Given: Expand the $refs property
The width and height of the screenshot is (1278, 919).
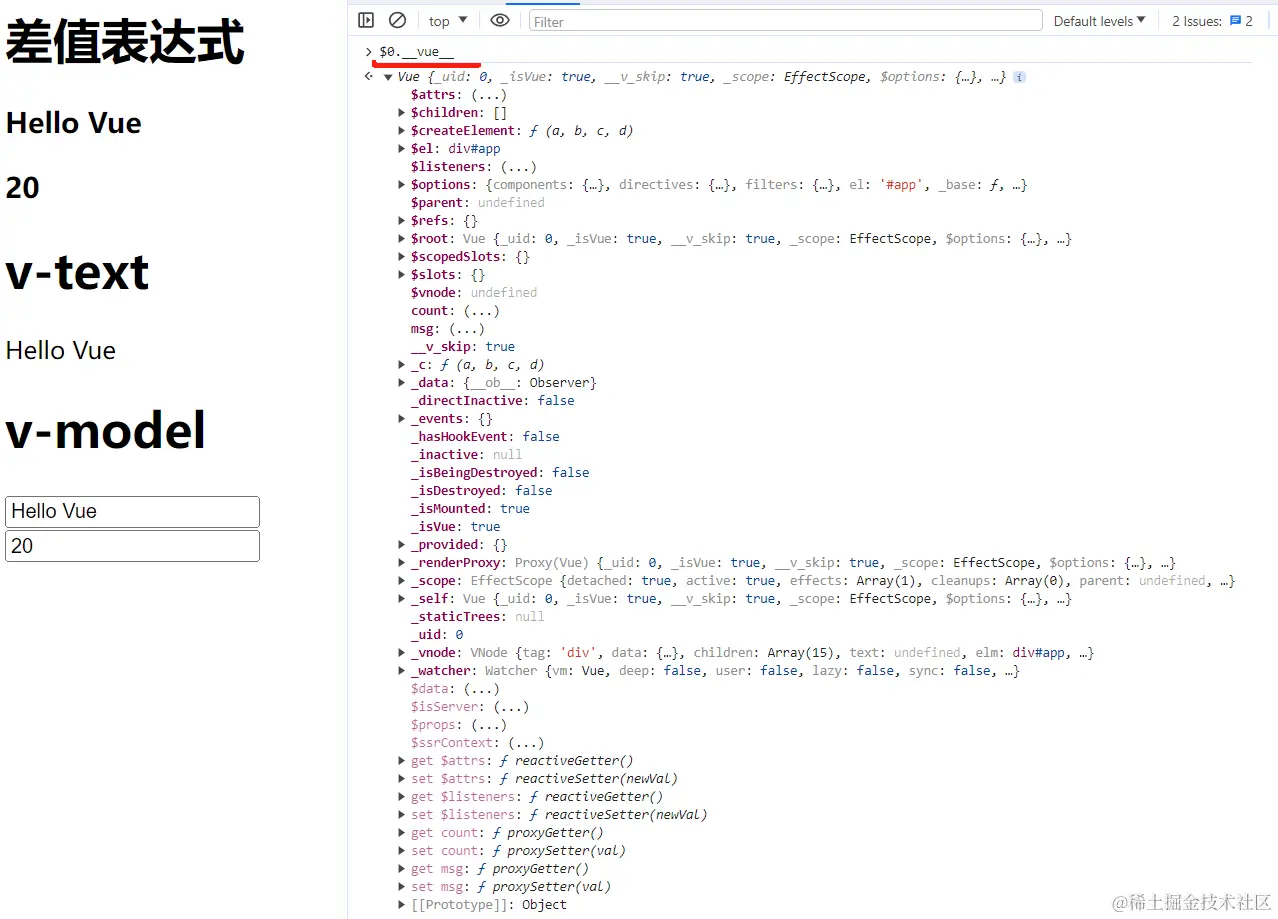Looking at the screenshot, I should tap(402, 221).
